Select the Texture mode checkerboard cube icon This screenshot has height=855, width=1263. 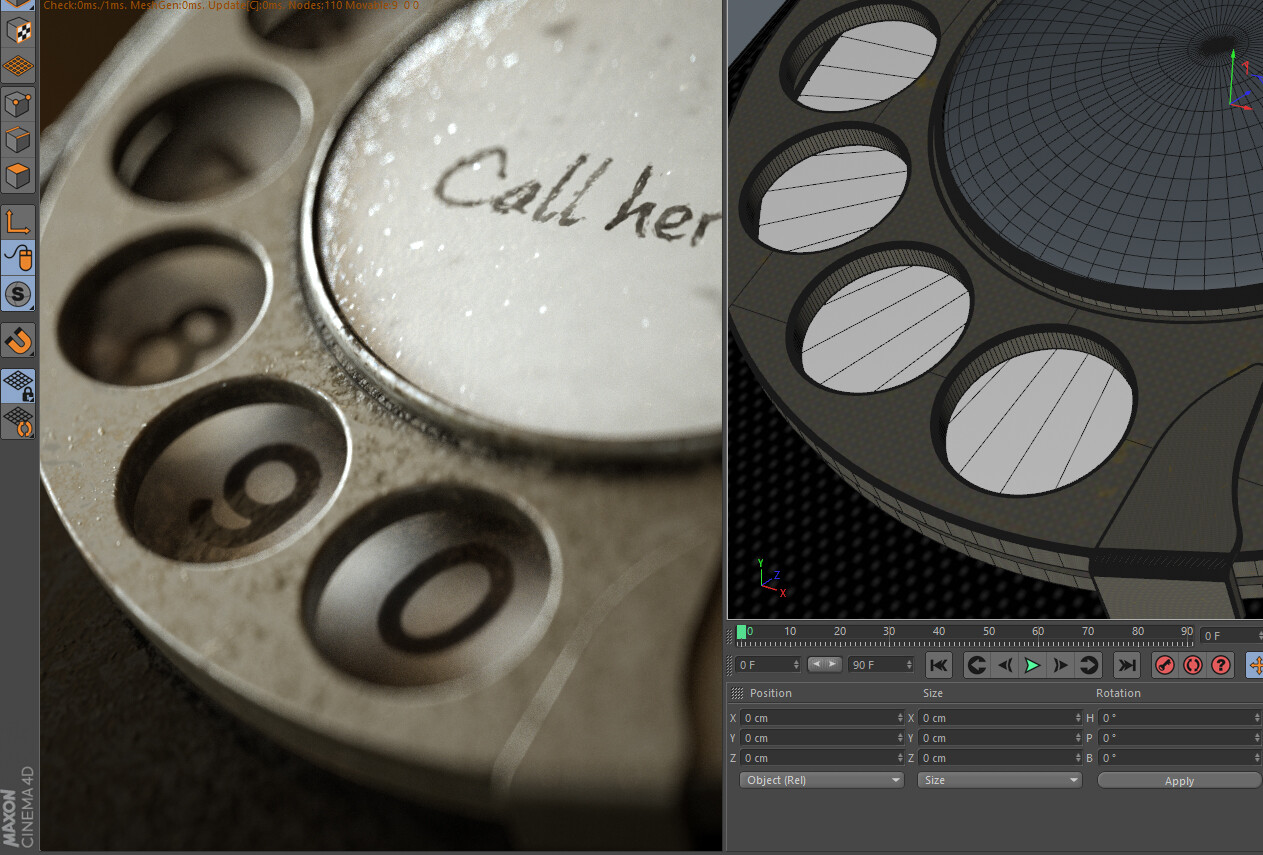click(19, 31)
